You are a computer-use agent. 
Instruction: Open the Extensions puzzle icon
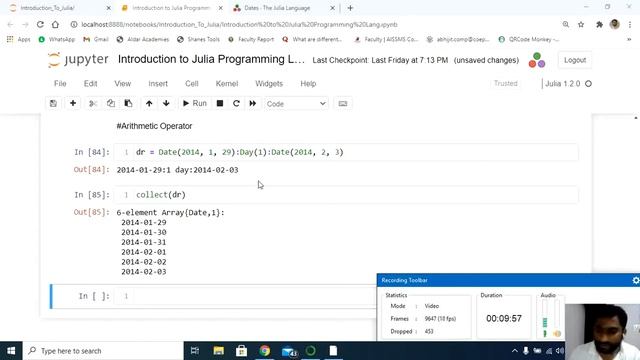[599, 24]
